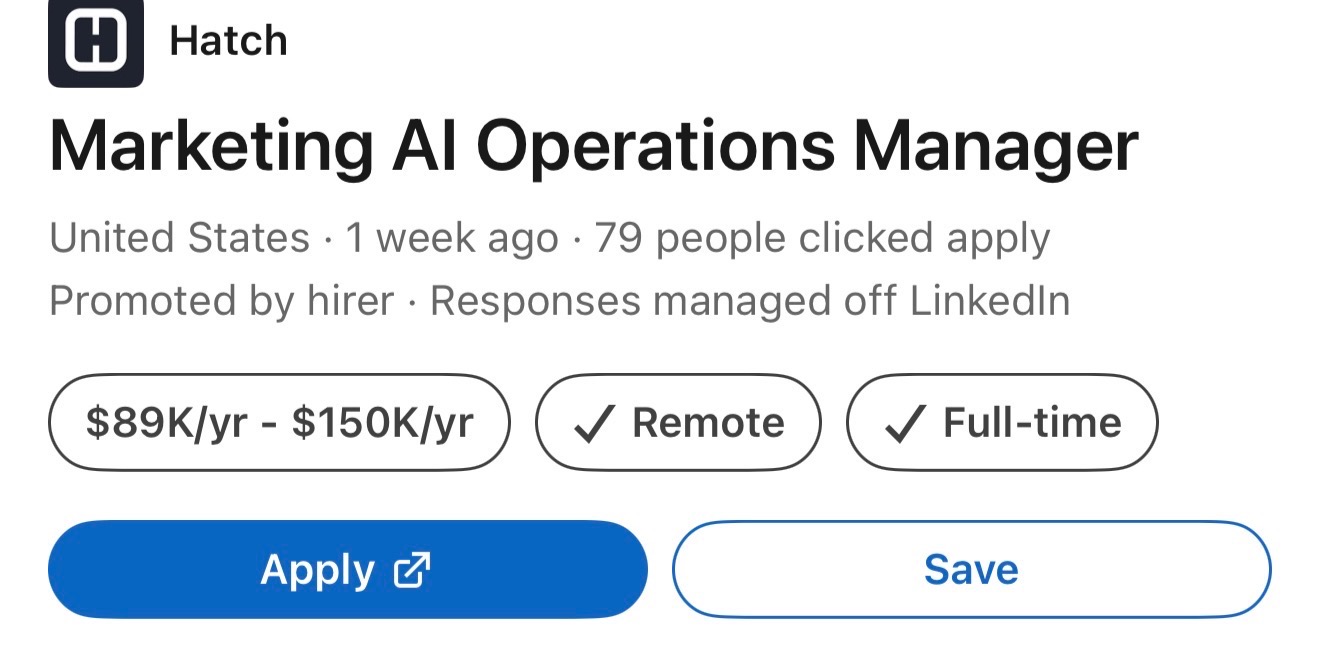Toggle the Remote workplace chip

(678, 423)
